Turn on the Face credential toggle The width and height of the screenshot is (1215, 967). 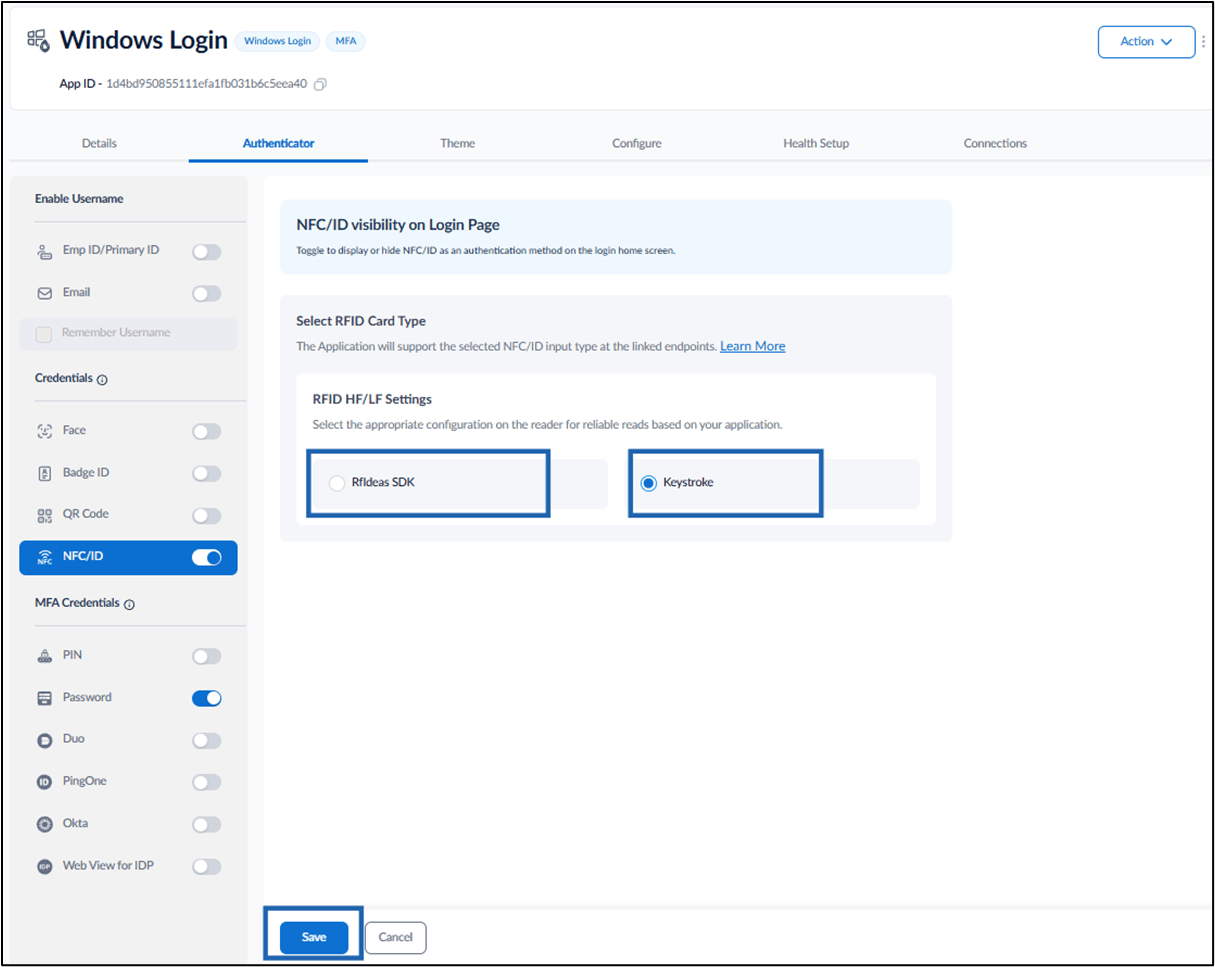click(x=206, y=431)
